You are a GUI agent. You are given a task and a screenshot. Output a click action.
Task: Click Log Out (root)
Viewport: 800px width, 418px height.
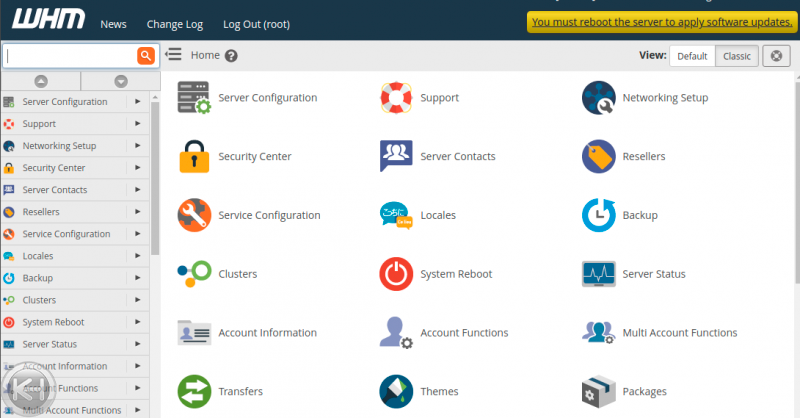pos(256,24)
